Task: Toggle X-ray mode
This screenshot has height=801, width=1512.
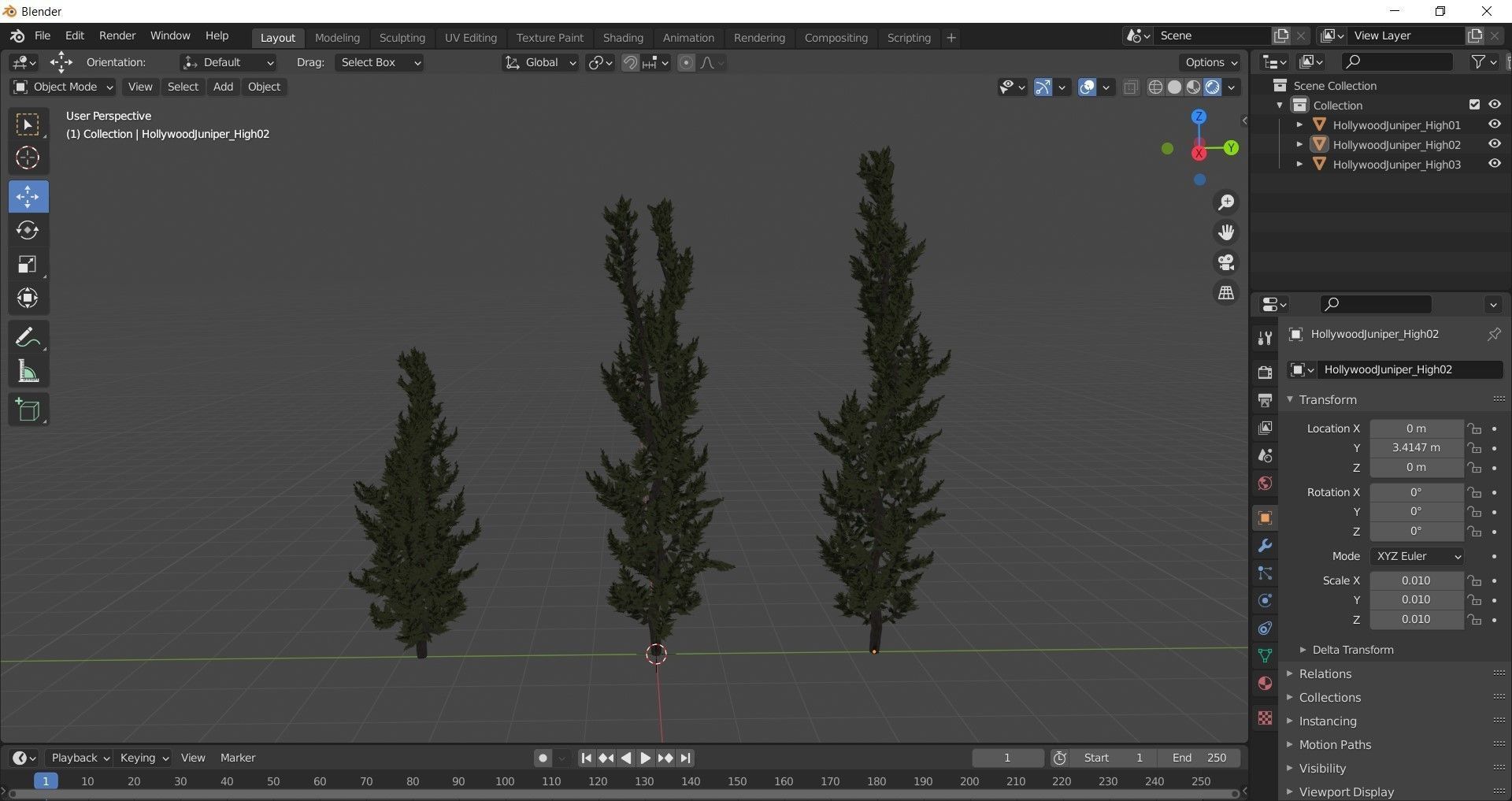Action: [1131, 87]
